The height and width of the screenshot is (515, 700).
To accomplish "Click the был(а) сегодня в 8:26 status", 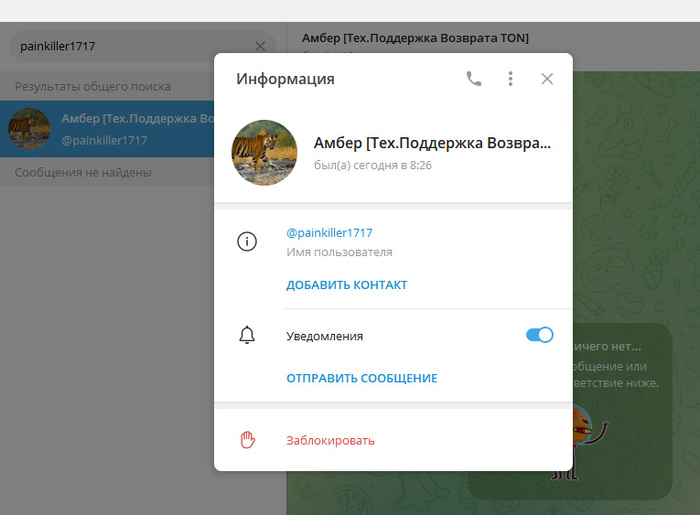I will point(373,165).
